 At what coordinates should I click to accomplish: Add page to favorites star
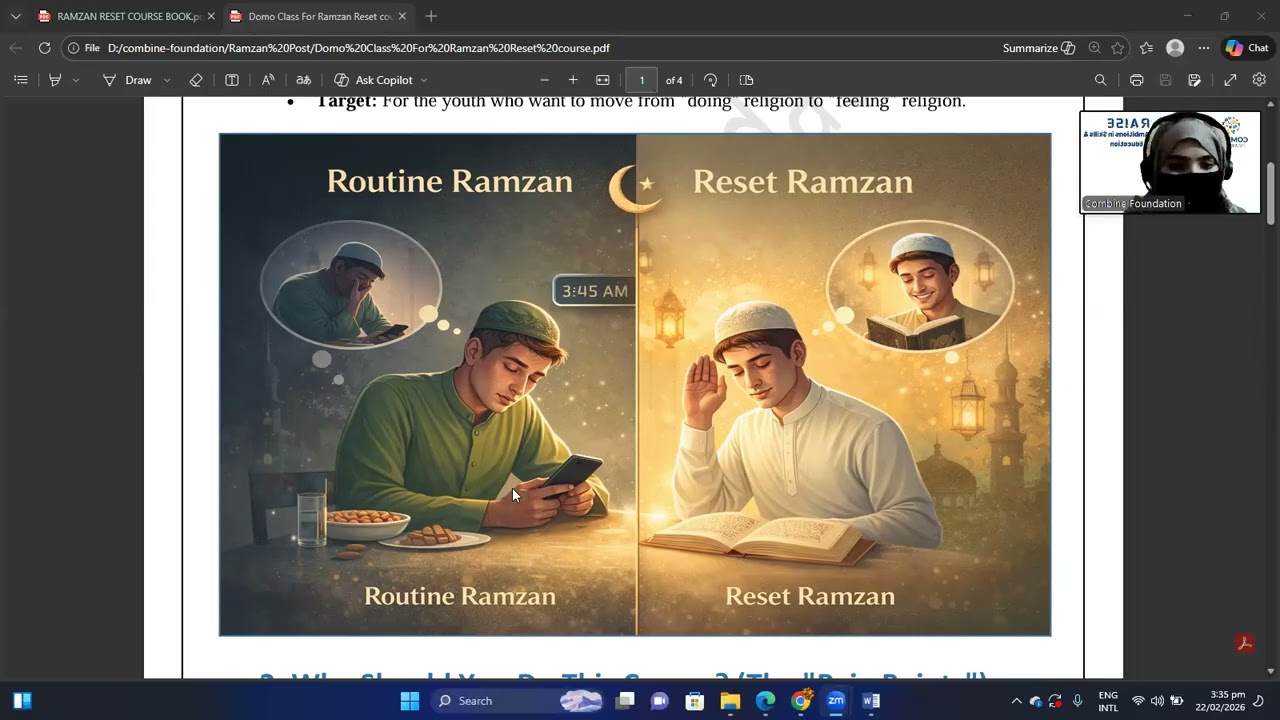[1118, 48]
